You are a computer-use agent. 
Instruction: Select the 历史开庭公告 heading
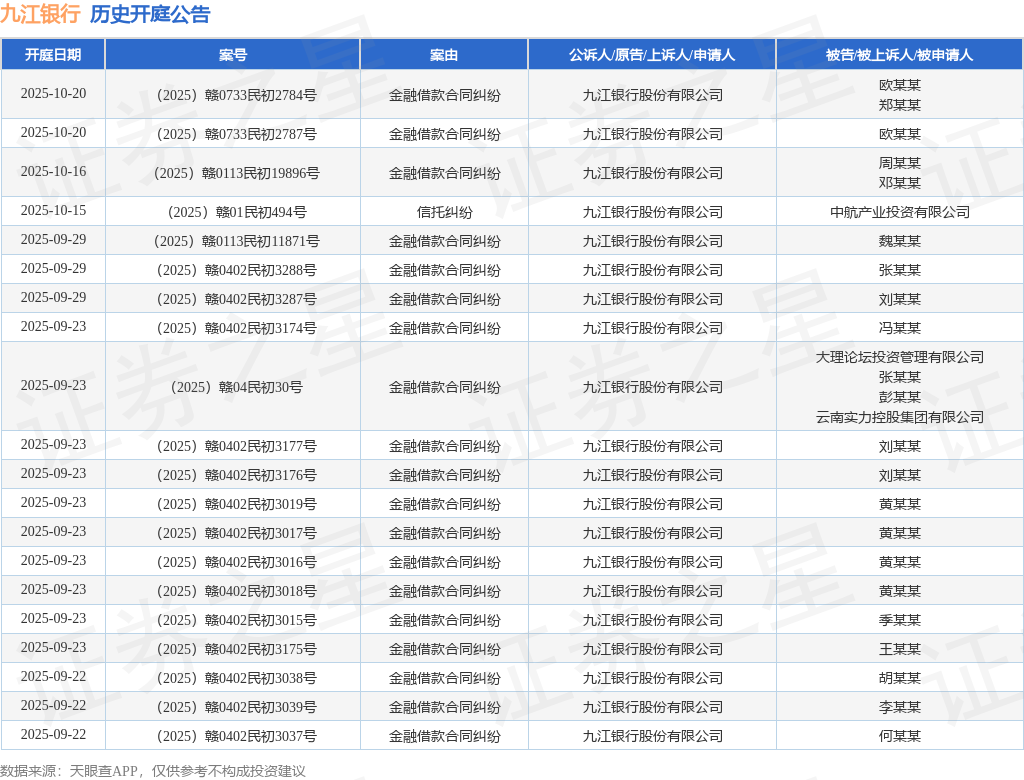(x=150, y=14)
